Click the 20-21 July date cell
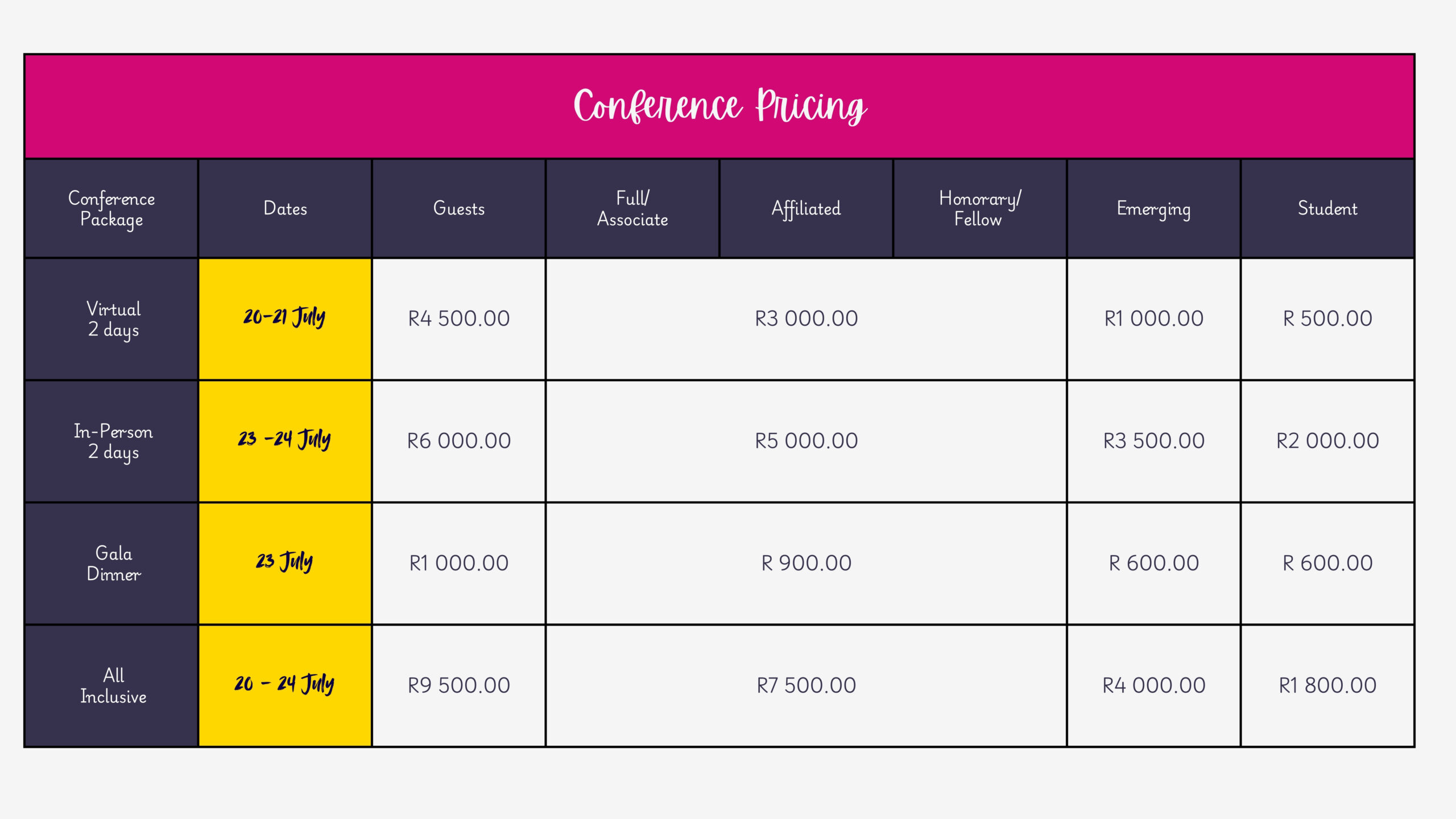 pyautogui.click(x=285, y=319)
